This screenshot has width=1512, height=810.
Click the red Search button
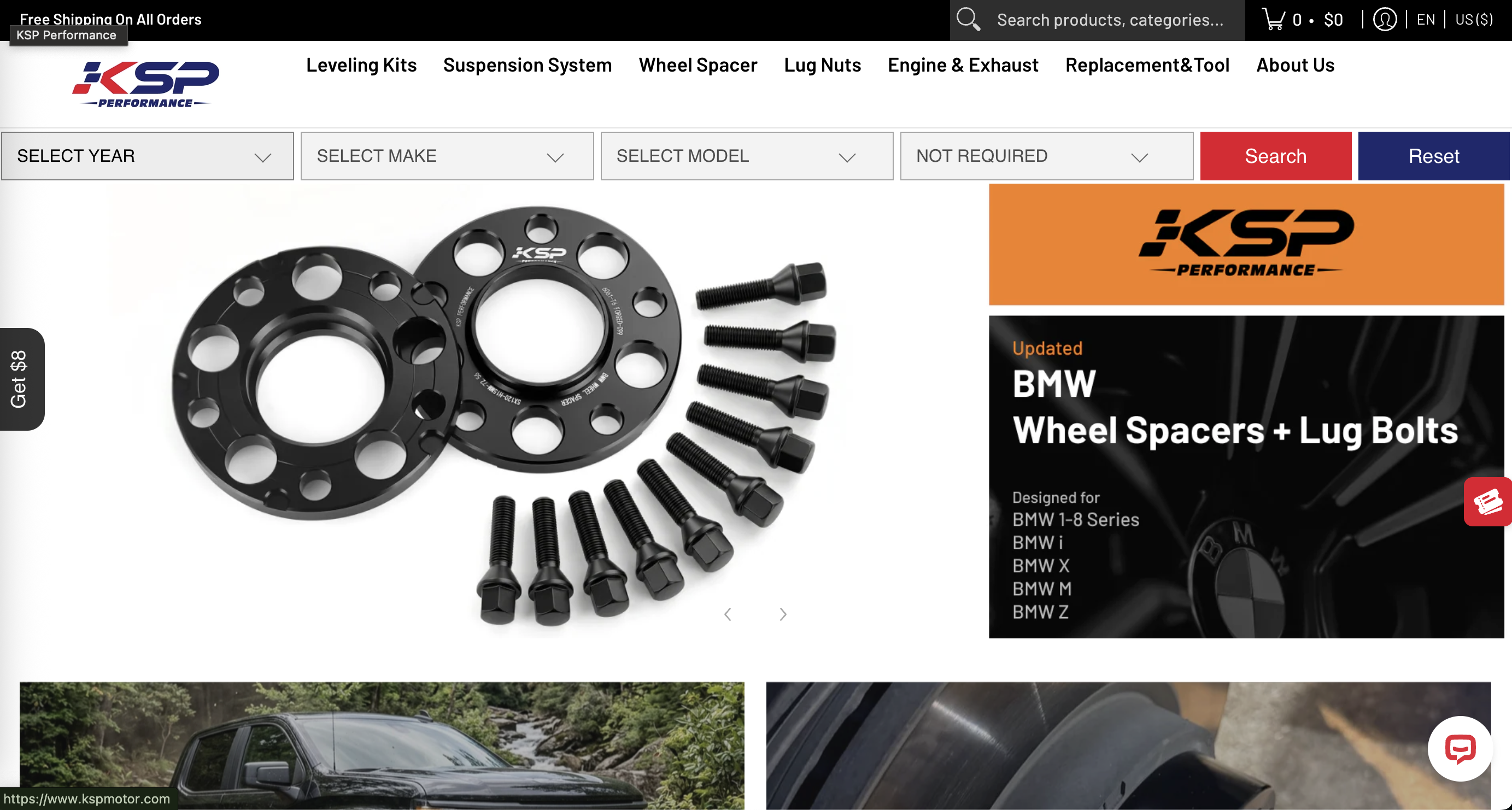point(1275,156)
